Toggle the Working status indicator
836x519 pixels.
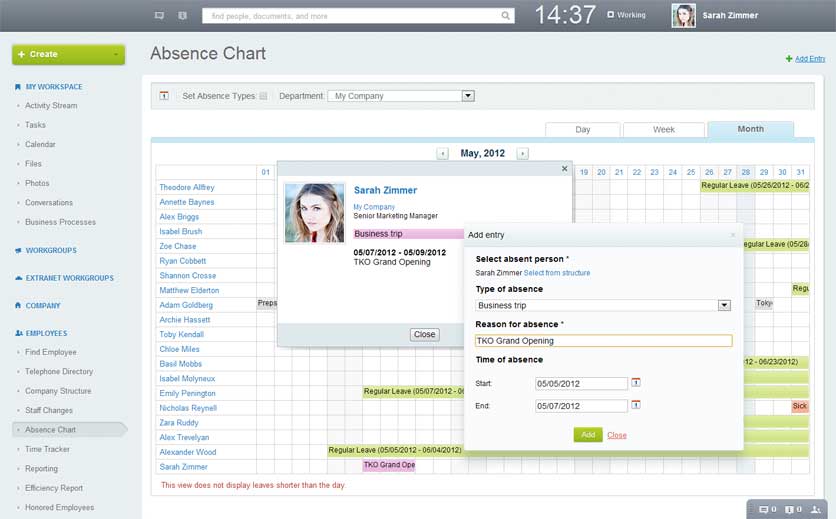click(x=611, y=15)
